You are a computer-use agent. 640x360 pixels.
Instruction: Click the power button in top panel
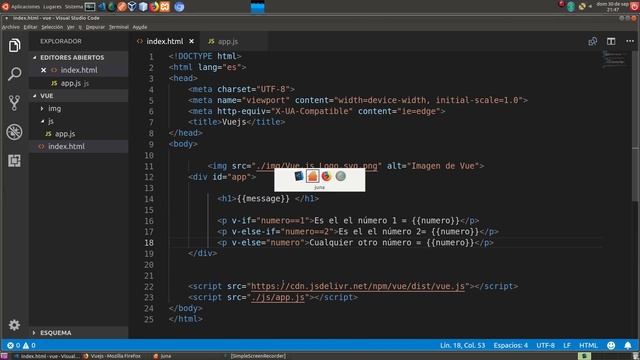635,5
